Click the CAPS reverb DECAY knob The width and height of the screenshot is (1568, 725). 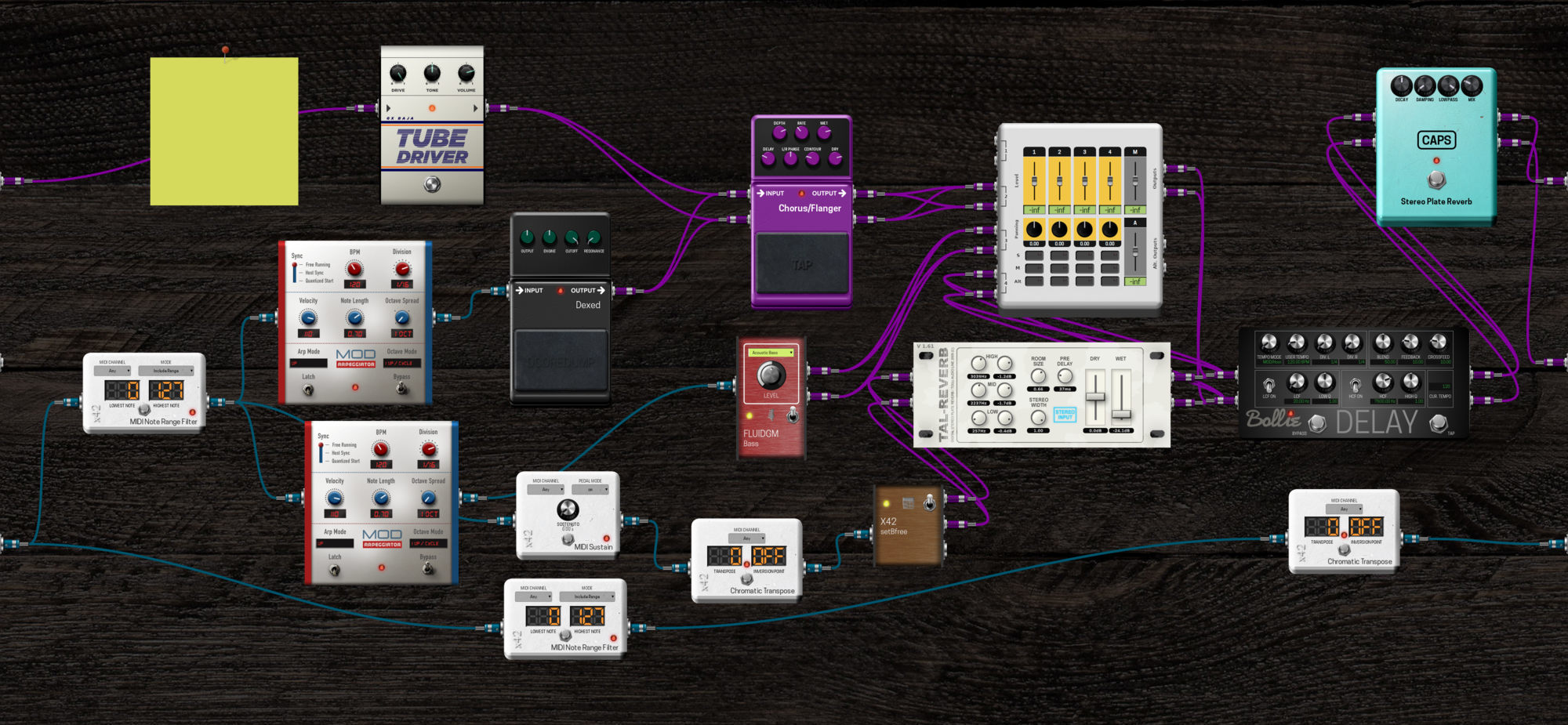click(x=1401, y=85)
